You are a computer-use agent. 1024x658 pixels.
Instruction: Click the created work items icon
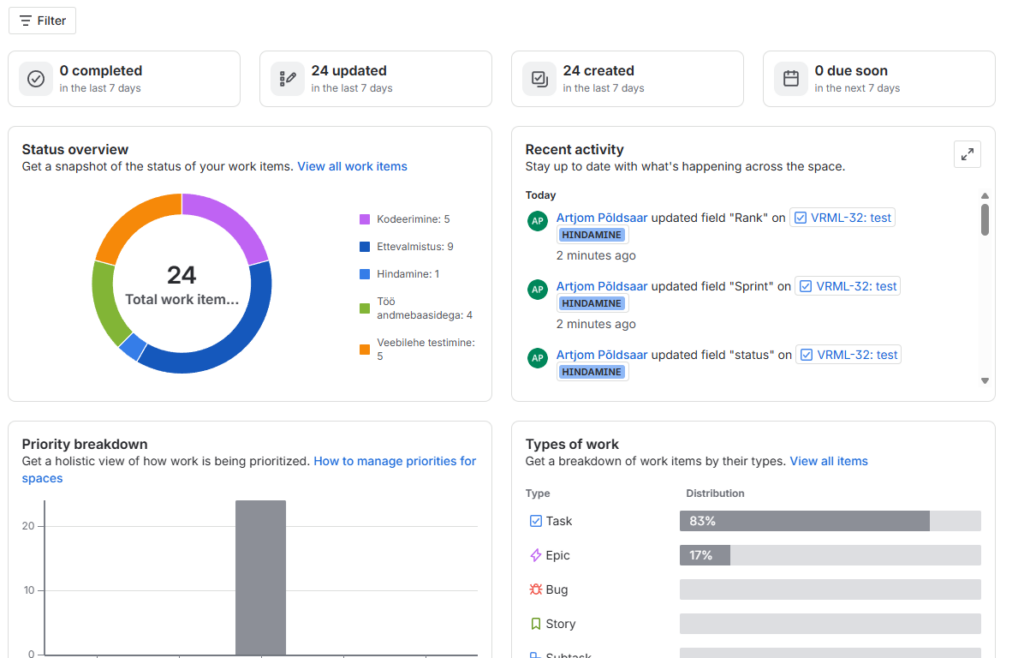point(540,79)
